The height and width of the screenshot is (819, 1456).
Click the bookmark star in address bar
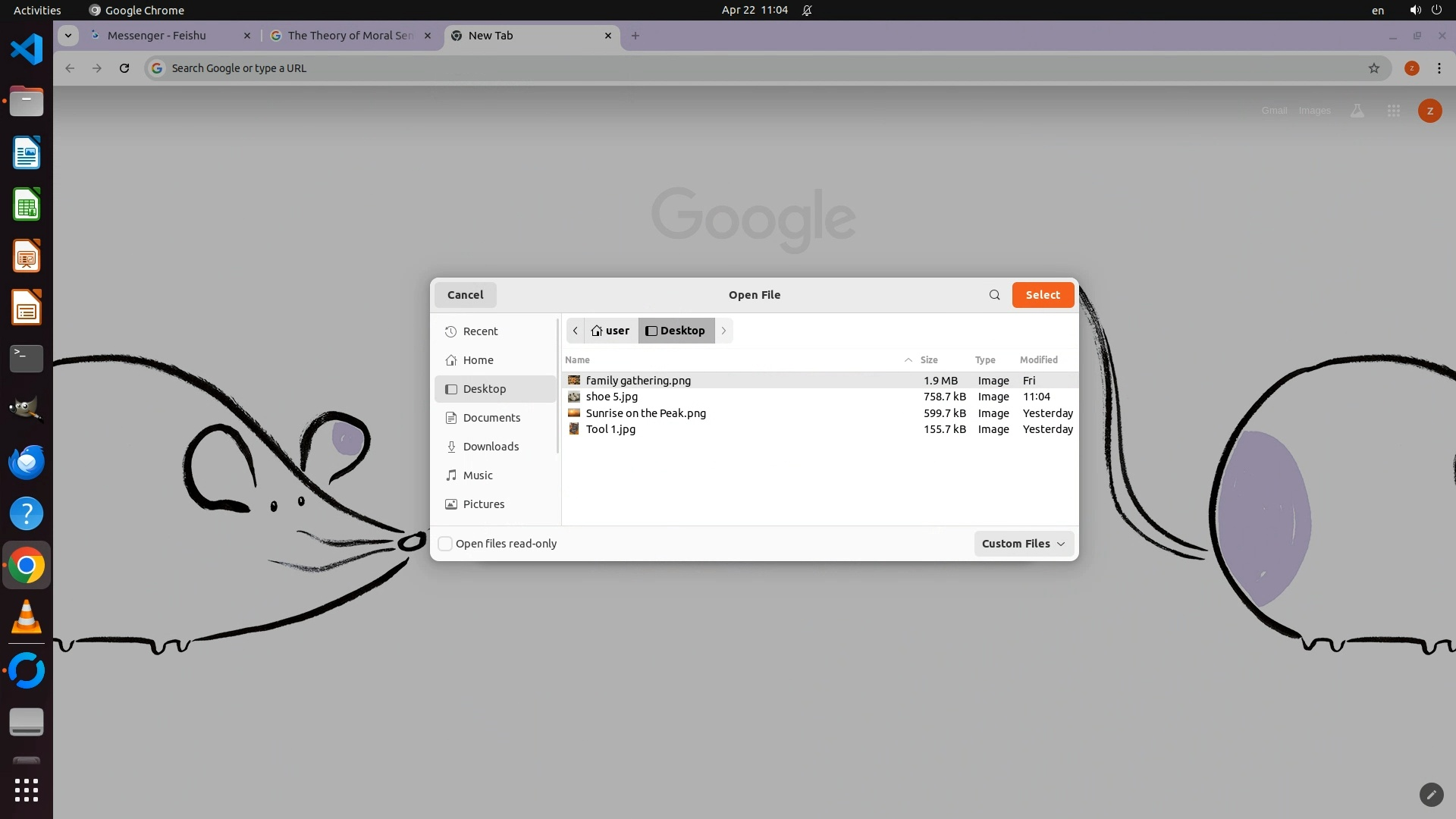[1373, 68]
